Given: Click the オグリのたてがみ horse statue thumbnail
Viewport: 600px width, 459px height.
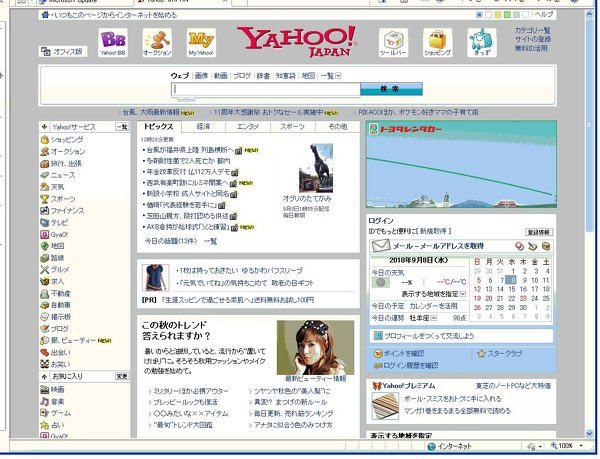Looking at the screenshot, I should click(316, 168).
